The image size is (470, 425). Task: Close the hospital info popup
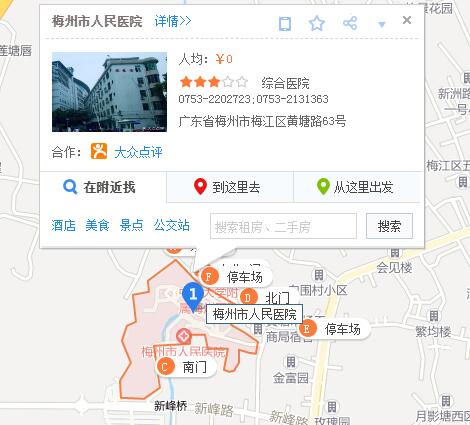(407, 20)
